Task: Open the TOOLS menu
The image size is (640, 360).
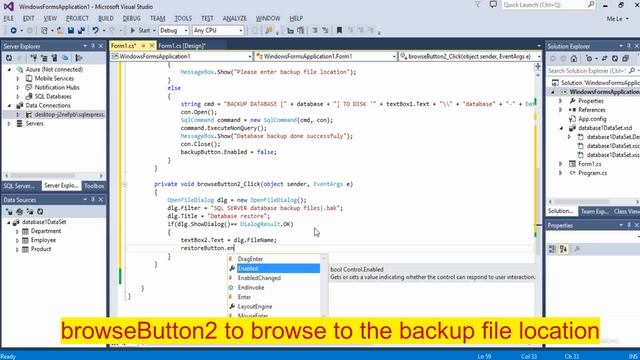Action: tap(183, 18)
